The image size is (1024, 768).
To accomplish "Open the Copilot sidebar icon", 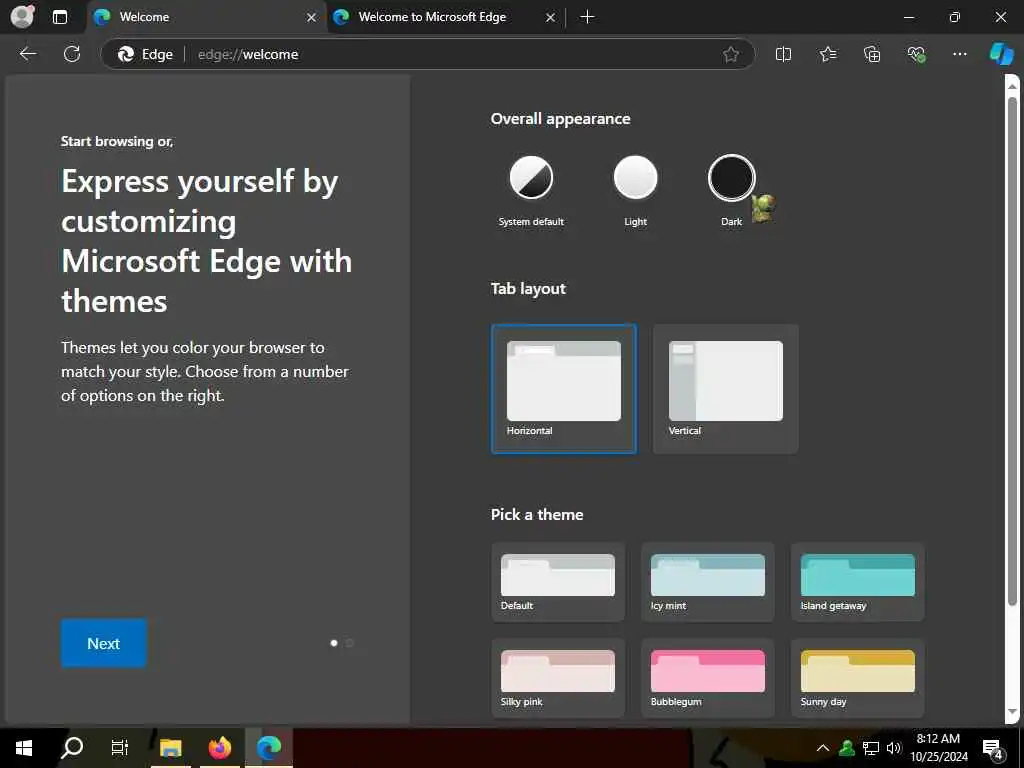I will tap(1001, 54).
